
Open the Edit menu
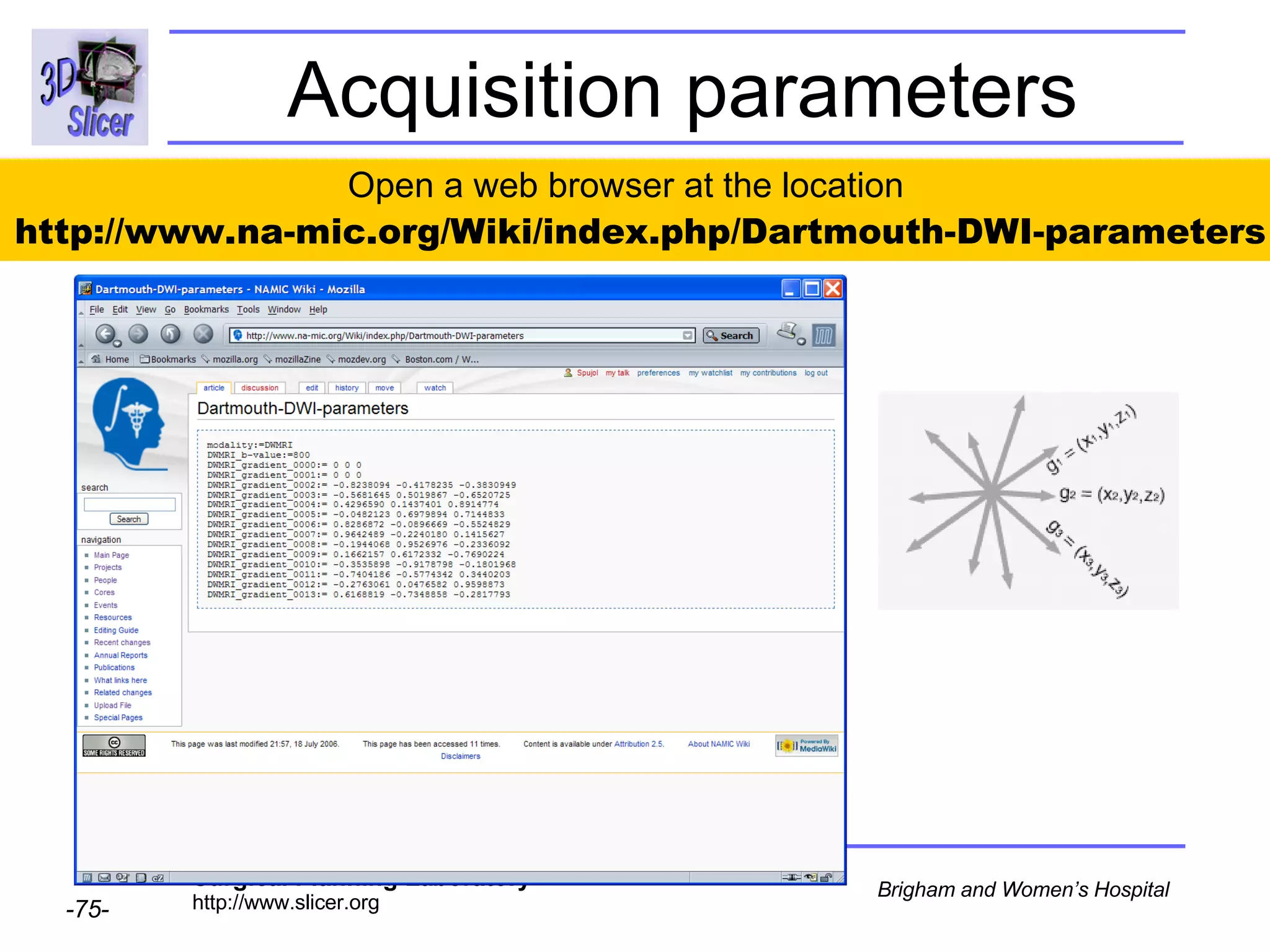pos(120,309)
